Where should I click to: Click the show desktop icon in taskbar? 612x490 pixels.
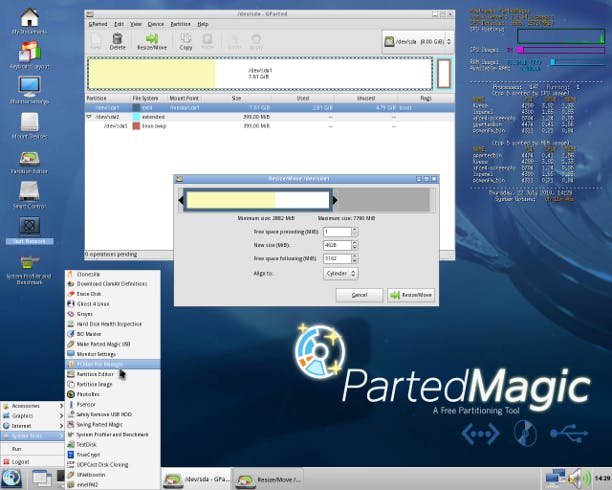tap(42, 479)
